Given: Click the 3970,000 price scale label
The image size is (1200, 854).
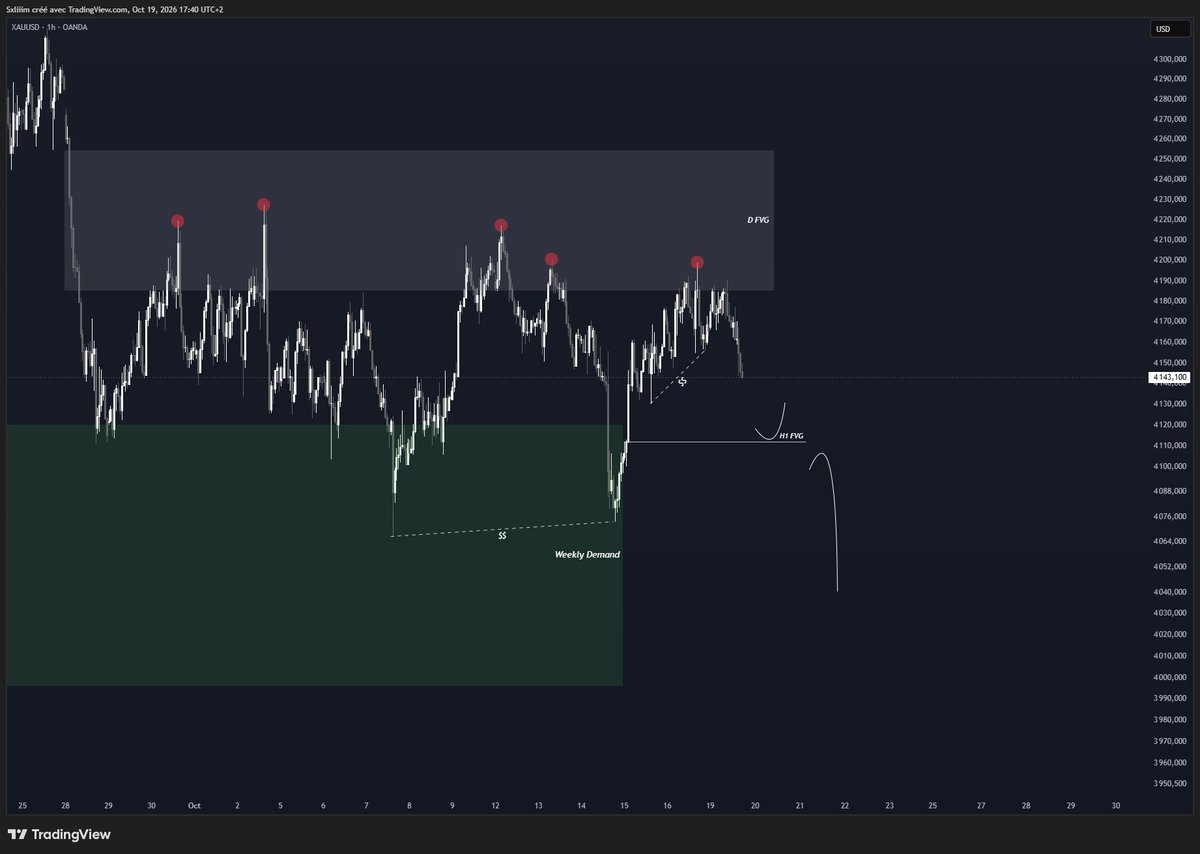Looking at the screenshot, I should click(1170, 741).
